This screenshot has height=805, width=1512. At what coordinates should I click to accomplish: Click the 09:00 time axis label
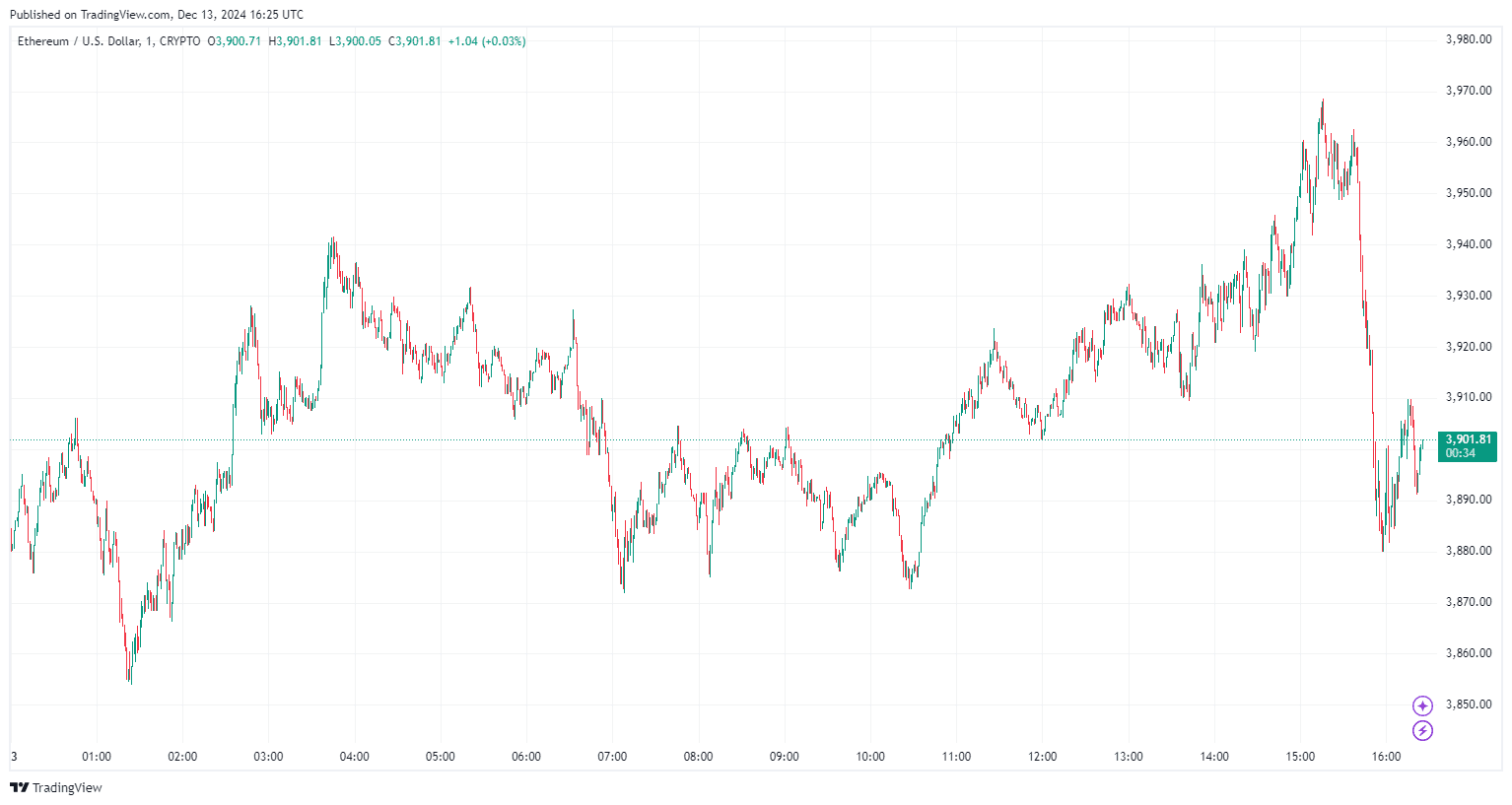point(785,757)
